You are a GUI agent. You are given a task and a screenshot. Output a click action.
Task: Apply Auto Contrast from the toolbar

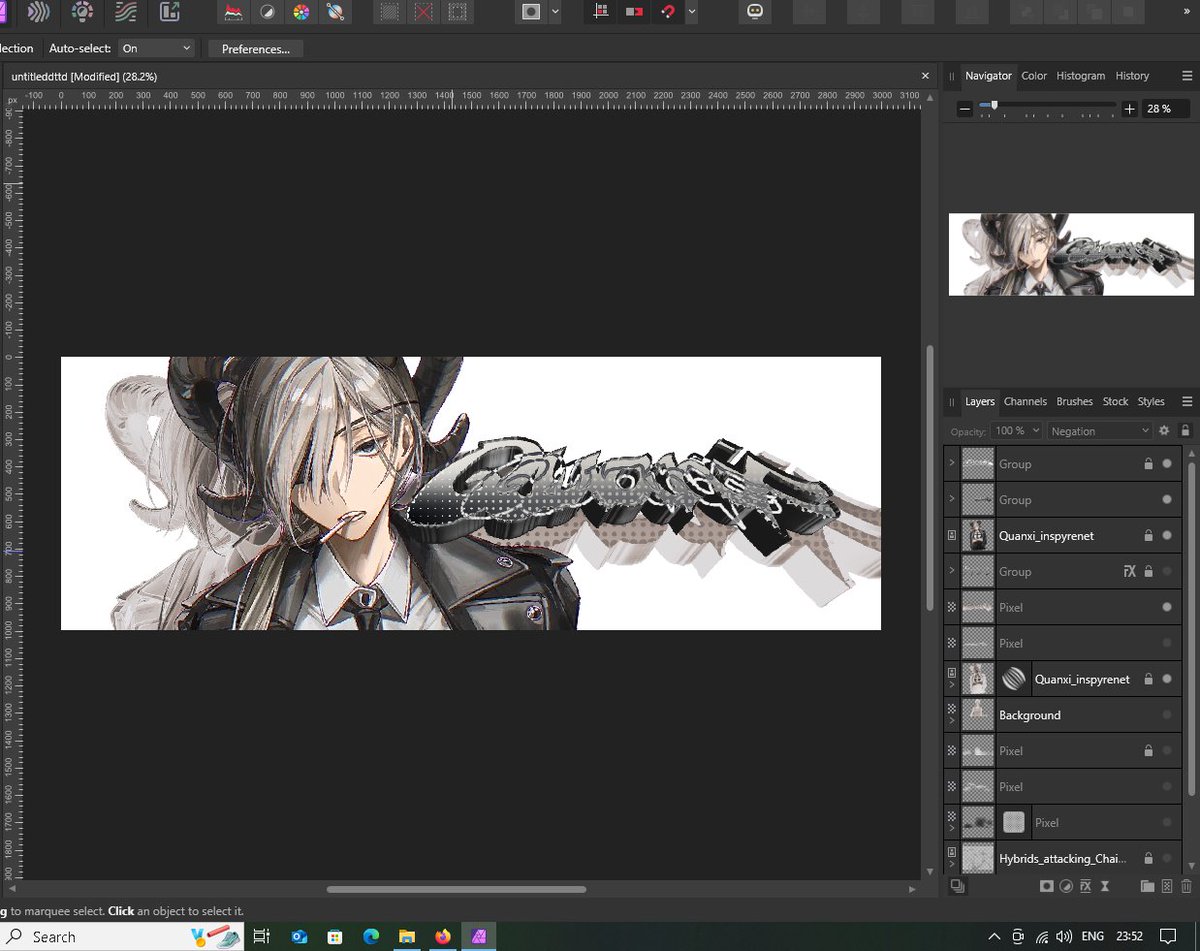pyautogui.click(x=267, y=12)
